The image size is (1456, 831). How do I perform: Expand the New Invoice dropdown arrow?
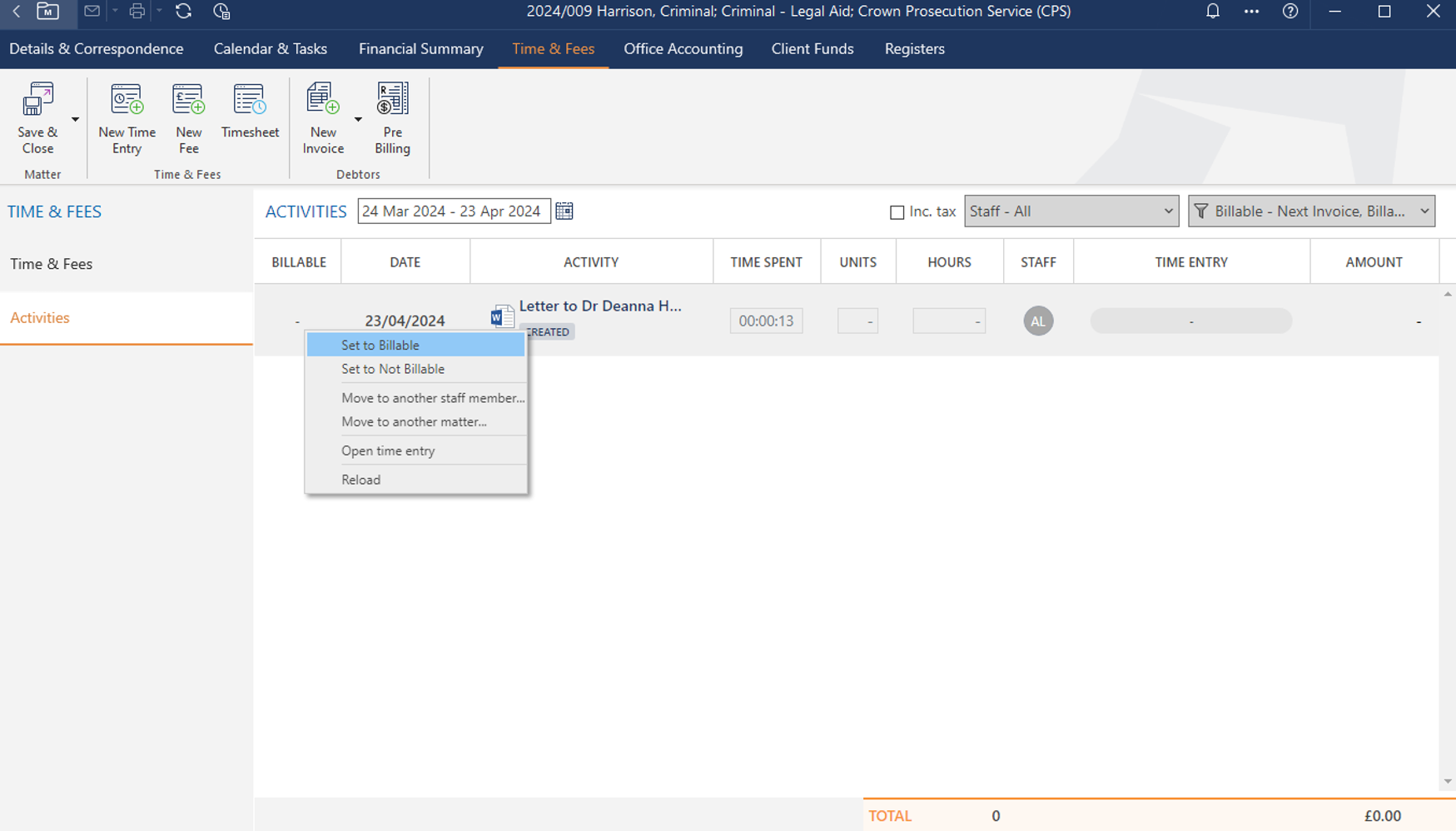pos(358,120)
